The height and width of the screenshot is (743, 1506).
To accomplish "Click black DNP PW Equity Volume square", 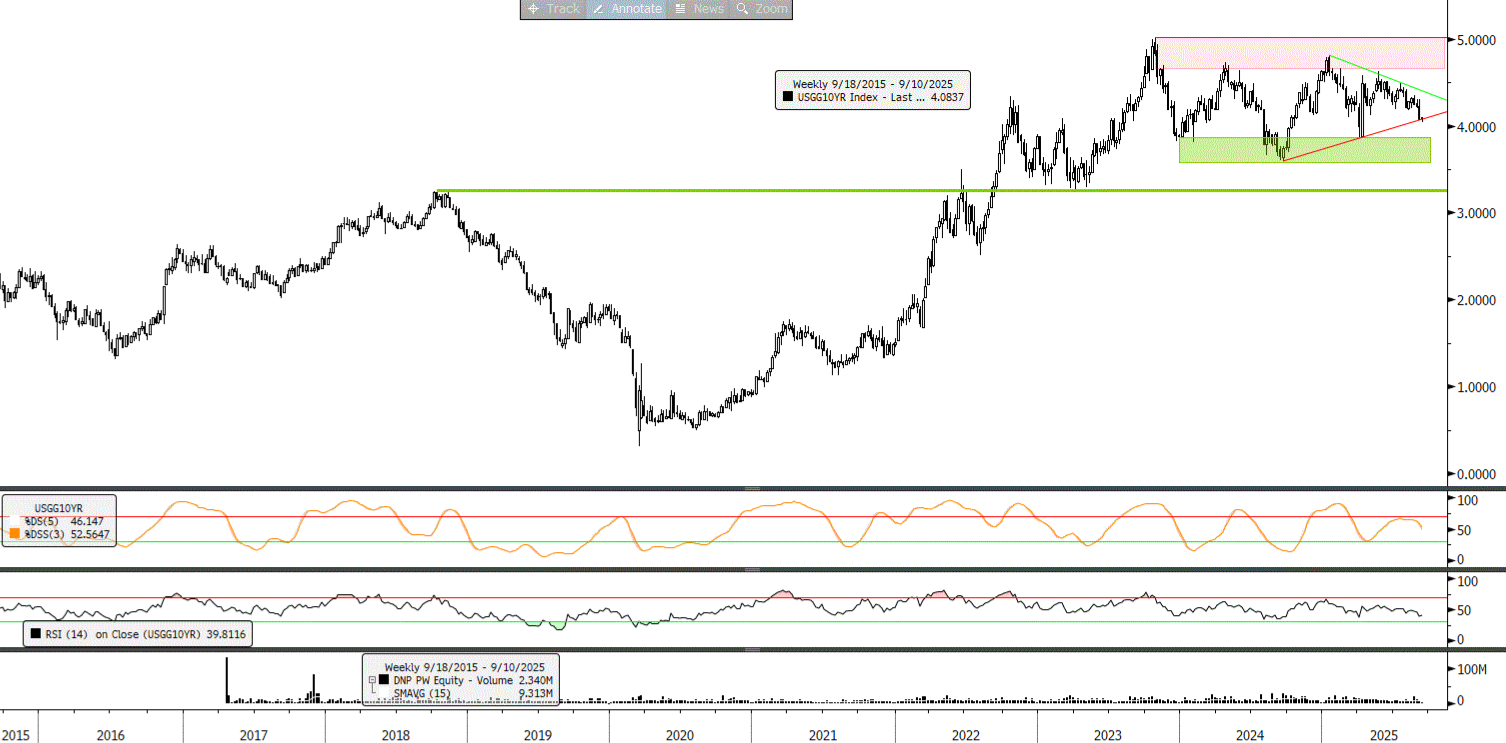I will 384,680.
